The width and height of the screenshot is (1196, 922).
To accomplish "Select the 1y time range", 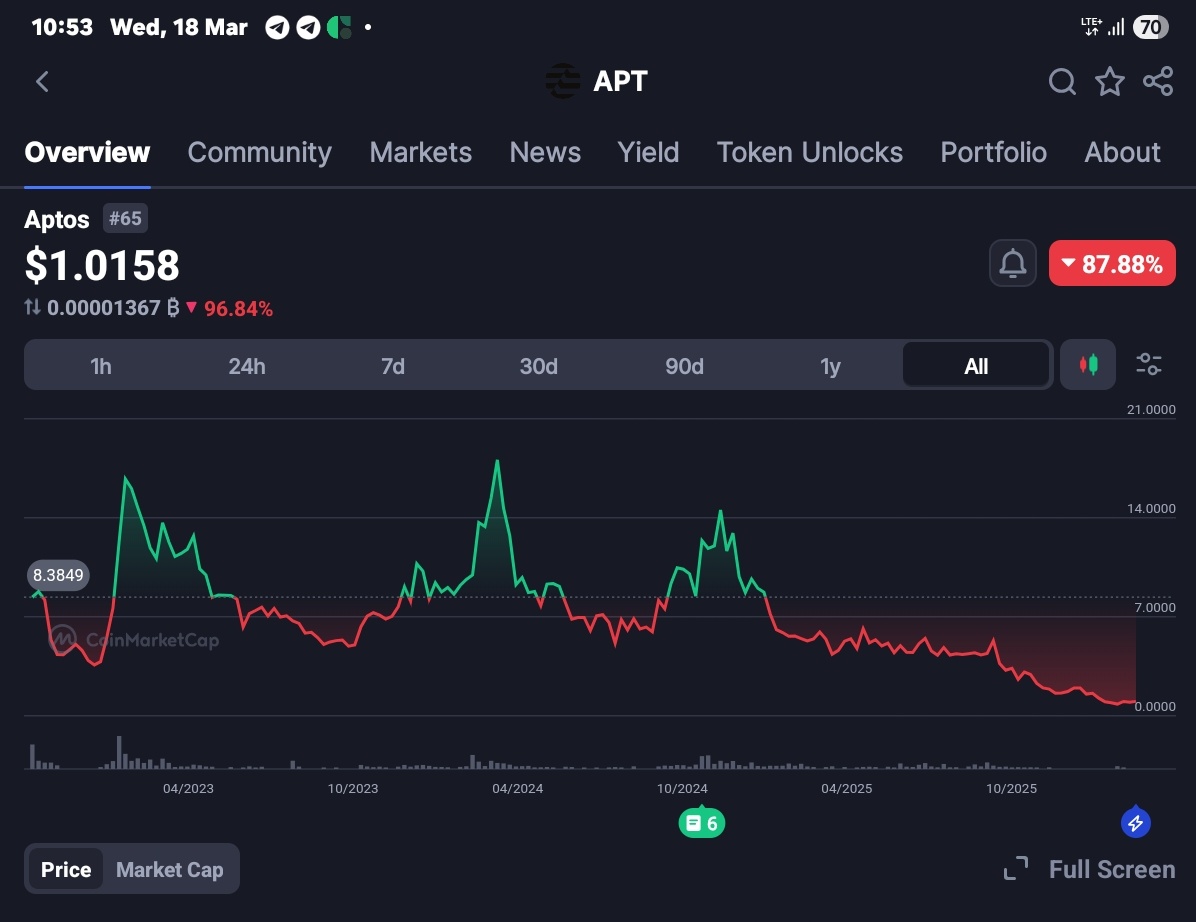I will point(830,366).
